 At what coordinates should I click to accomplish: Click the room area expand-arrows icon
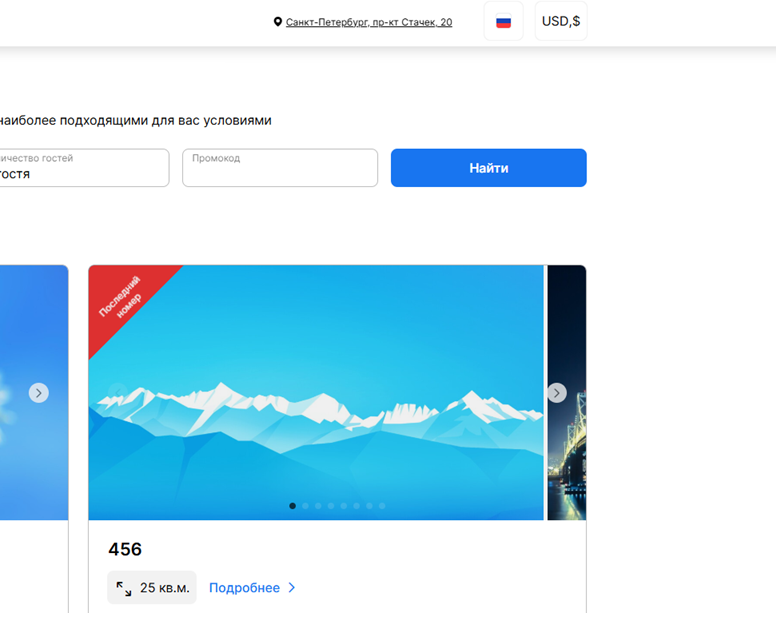(x=124, y=588)
